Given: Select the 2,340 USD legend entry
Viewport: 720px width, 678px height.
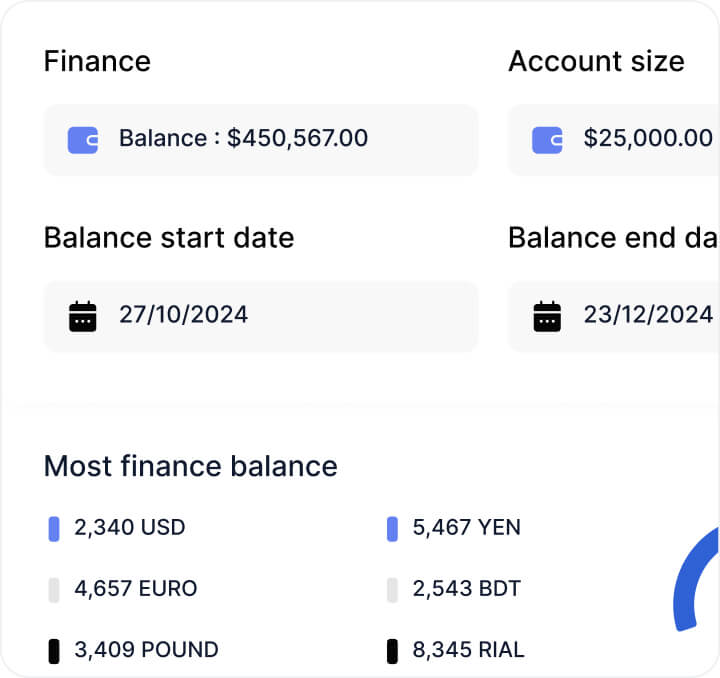Looking at the screenshot, I should [x=117, y=528].
